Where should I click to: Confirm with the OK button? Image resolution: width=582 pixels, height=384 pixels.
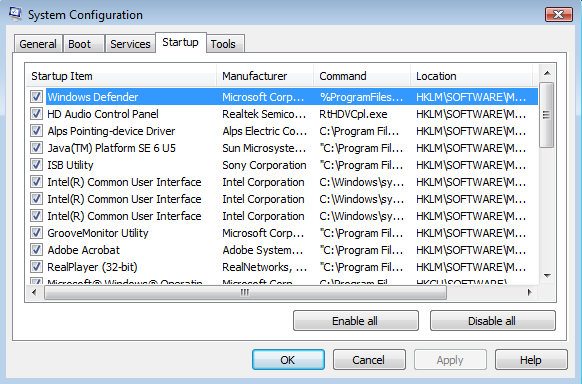(x=288, y=360)
